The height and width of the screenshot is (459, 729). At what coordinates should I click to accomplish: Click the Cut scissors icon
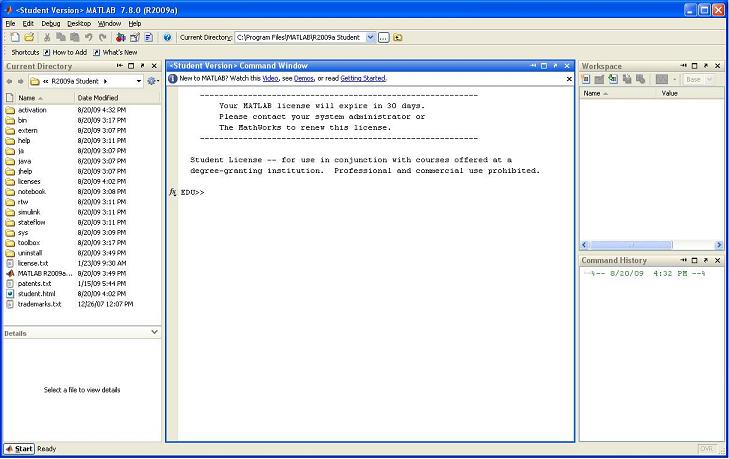47,37
